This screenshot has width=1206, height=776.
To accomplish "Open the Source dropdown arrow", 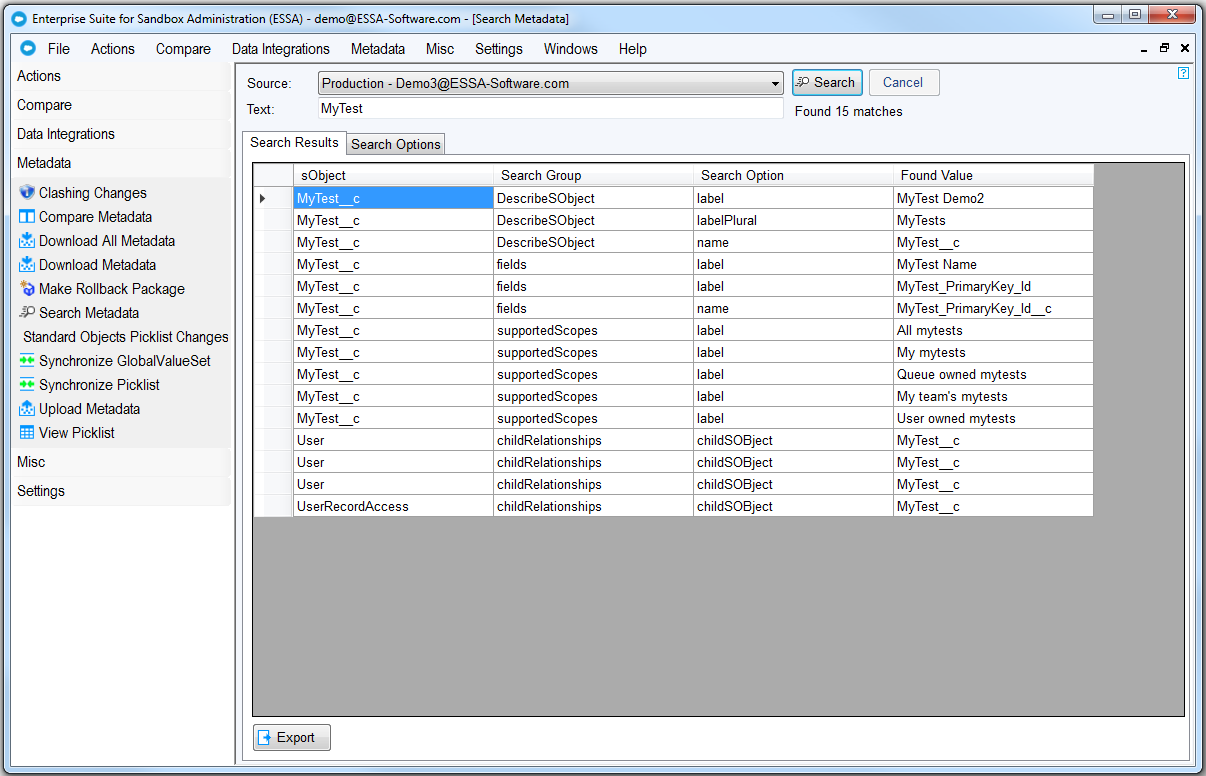I will [775, 83].
